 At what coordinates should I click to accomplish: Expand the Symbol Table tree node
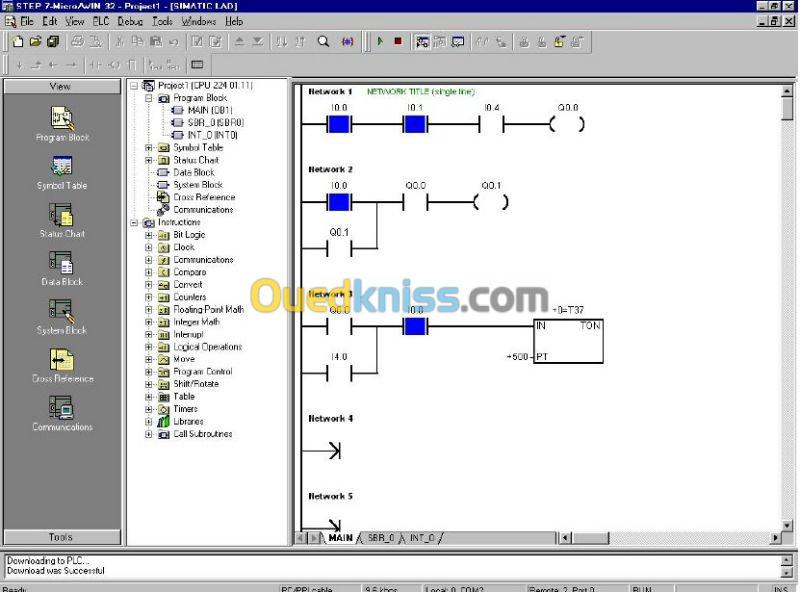click(148, 148)
